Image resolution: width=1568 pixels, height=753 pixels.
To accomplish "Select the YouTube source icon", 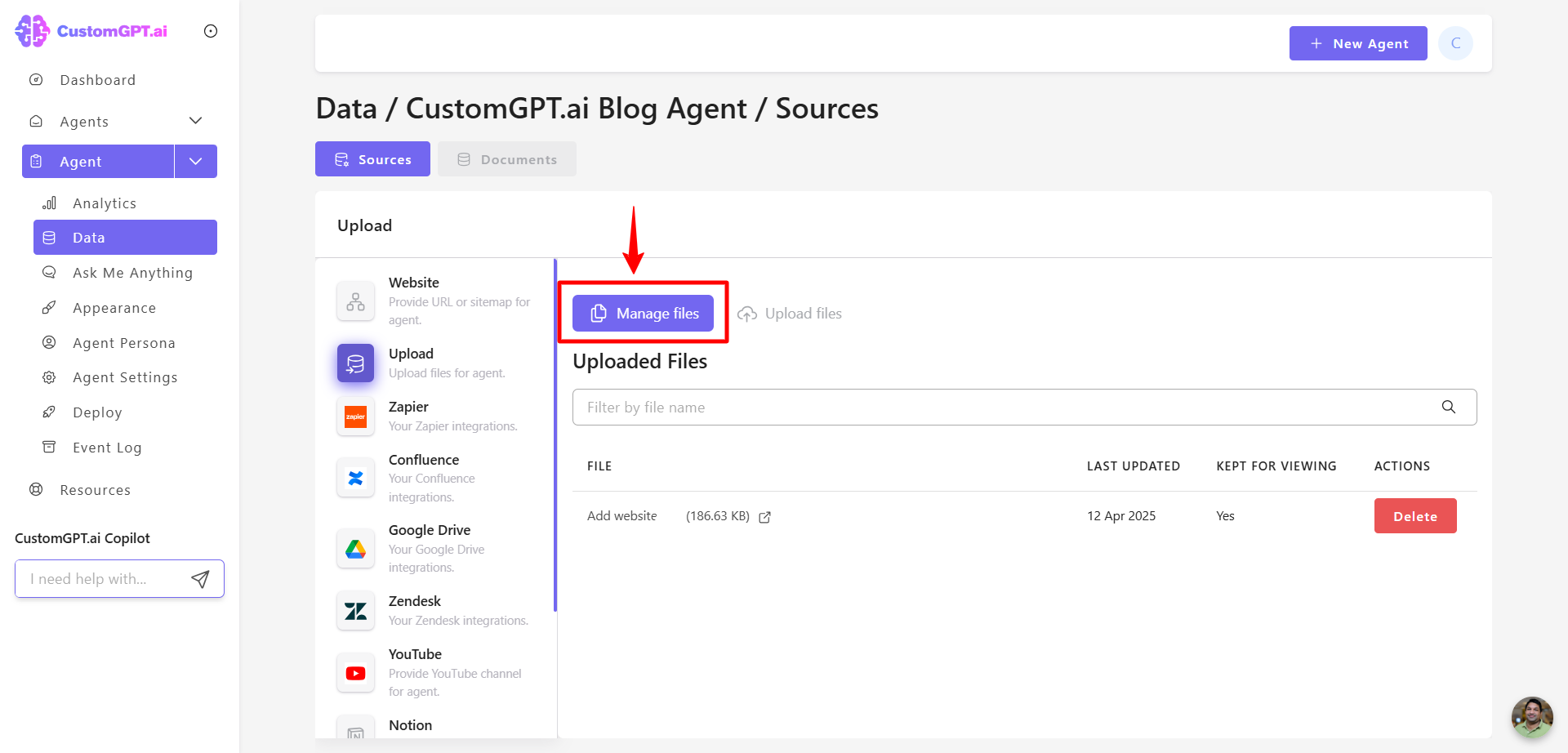I will coord(355,673).
